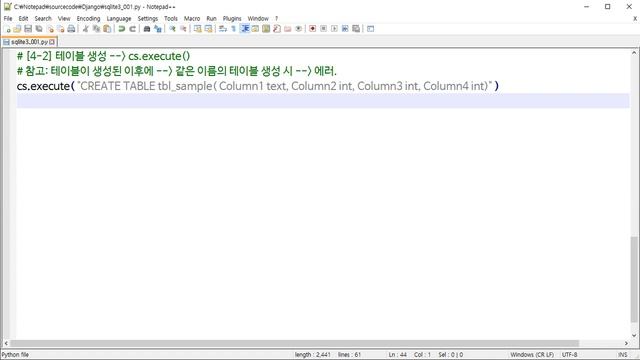640x360 pixels.
Task: Click the Save All toolbar icon
Action: 39,29
